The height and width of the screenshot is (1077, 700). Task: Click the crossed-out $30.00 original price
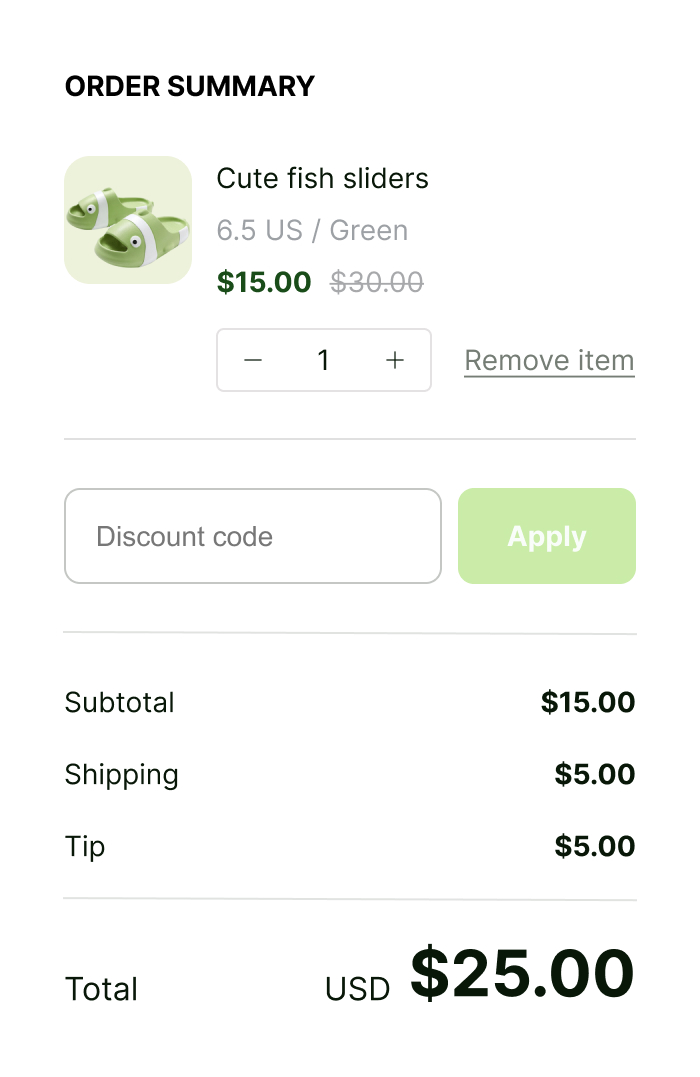(377, 283)
